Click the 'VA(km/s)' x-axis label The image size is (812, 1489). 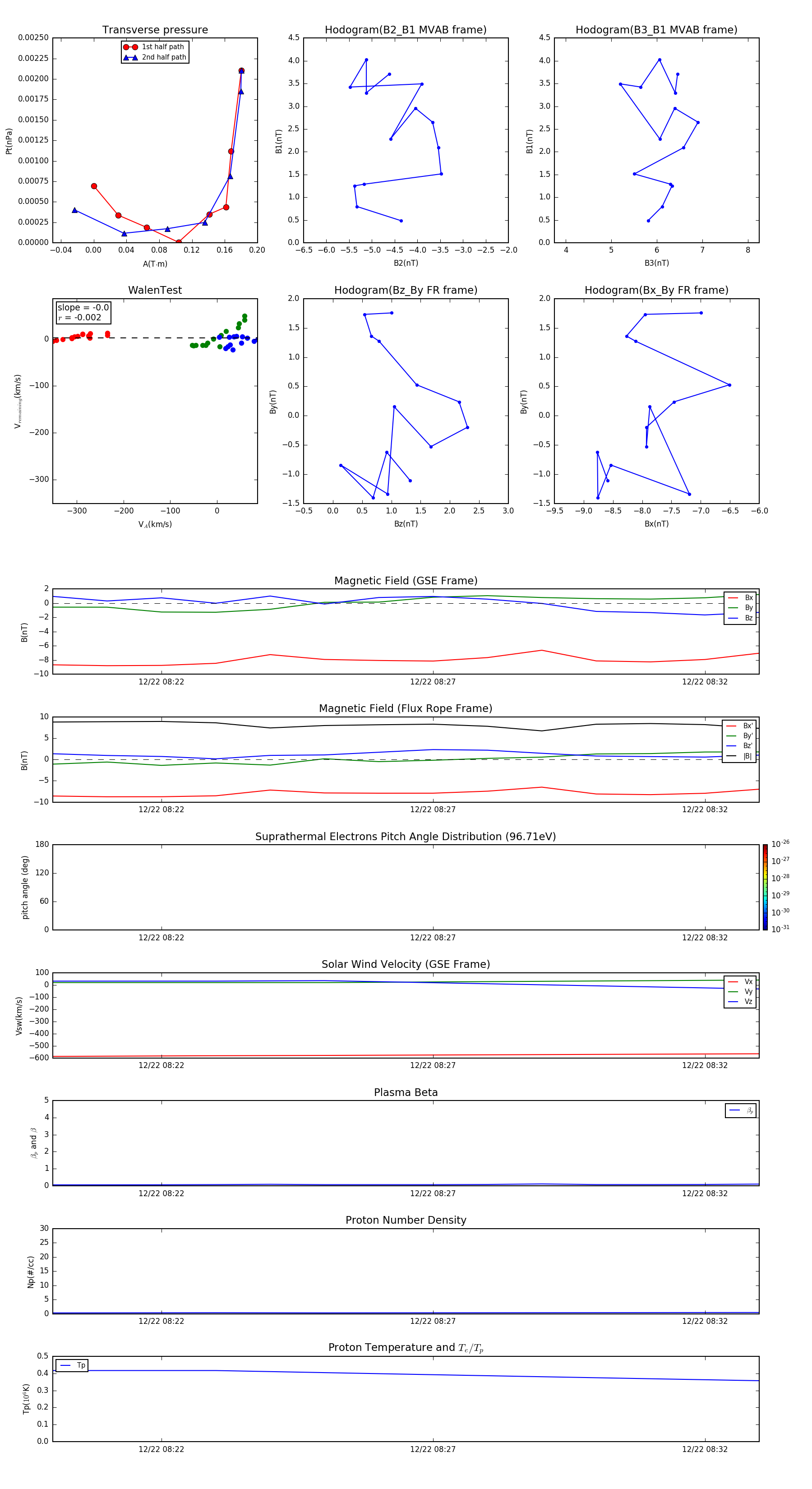point(155,524)
